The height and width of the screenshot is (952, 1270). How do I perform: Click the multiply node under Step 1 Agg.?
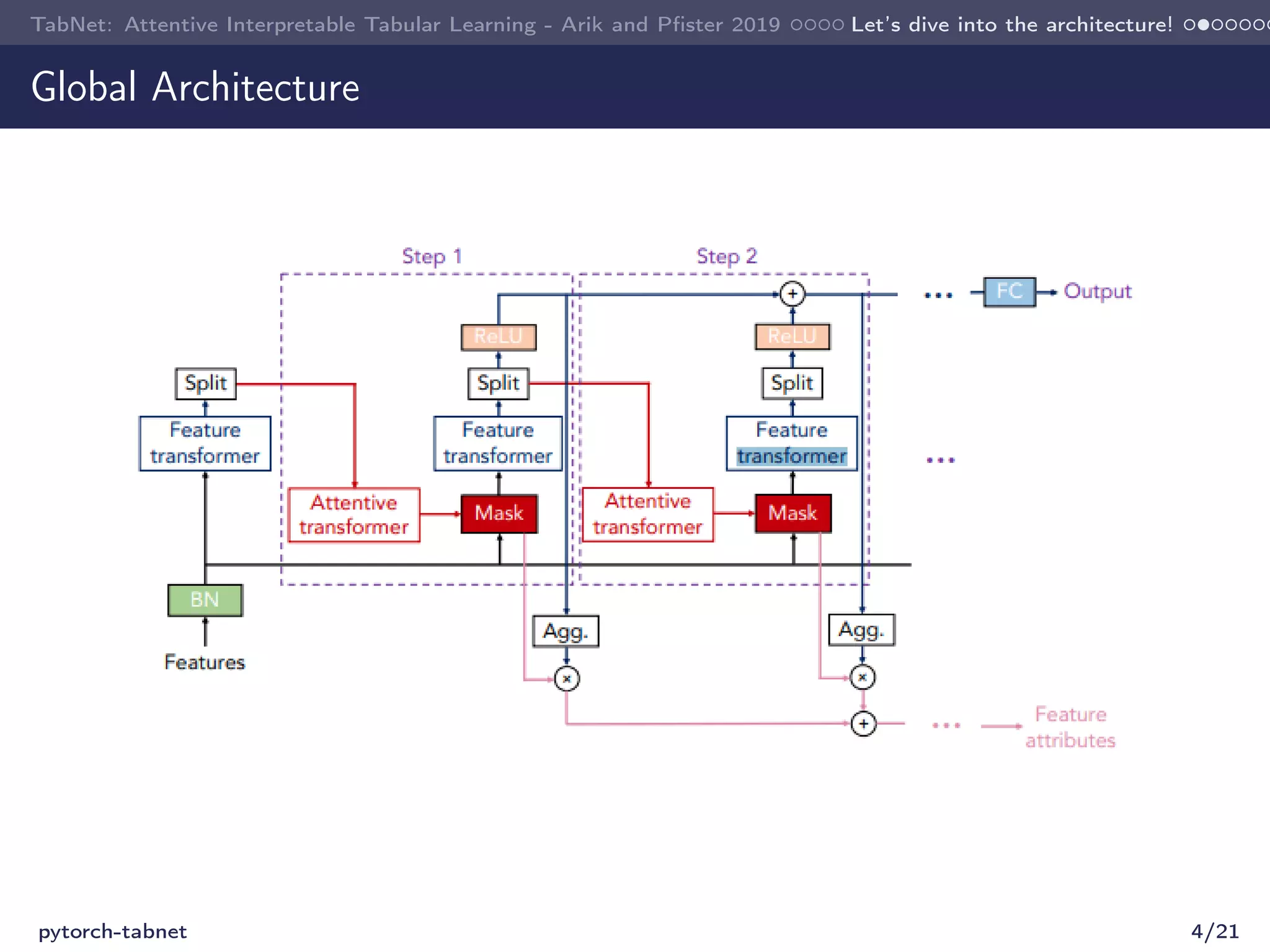click(567, 679)
